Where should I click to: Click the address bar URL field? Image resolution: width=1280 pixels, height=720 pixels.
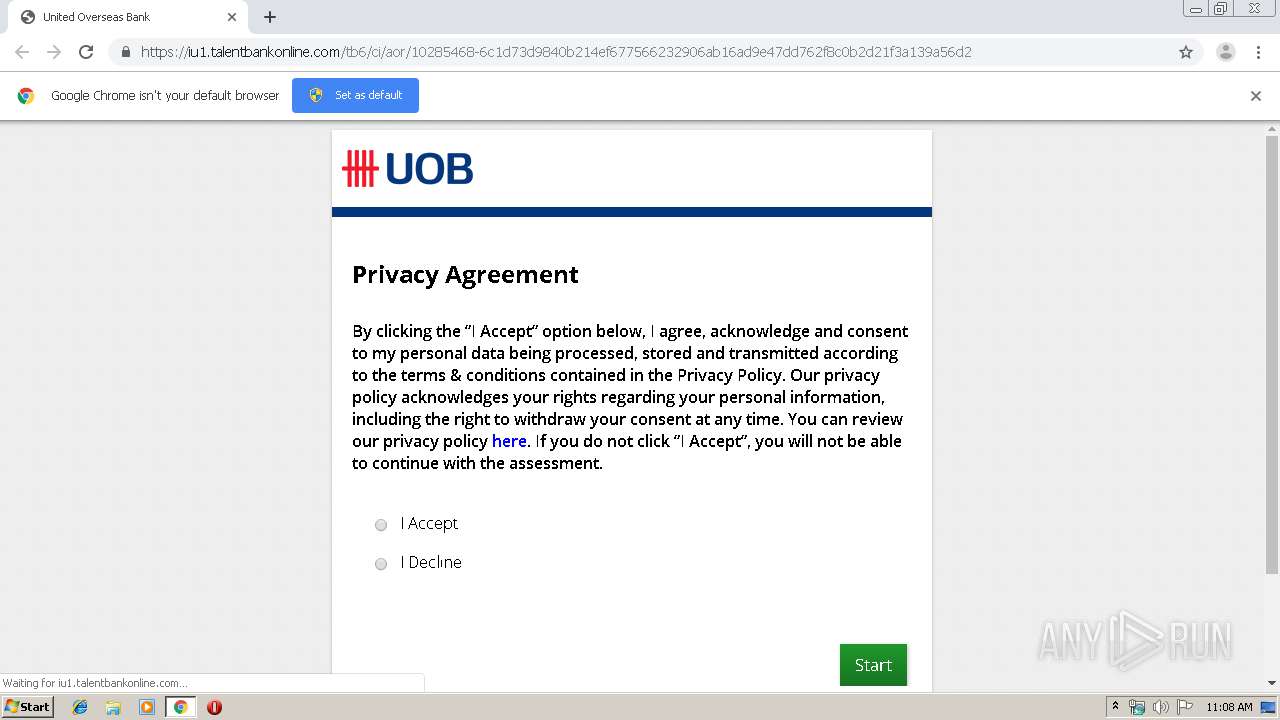(600, 52)
